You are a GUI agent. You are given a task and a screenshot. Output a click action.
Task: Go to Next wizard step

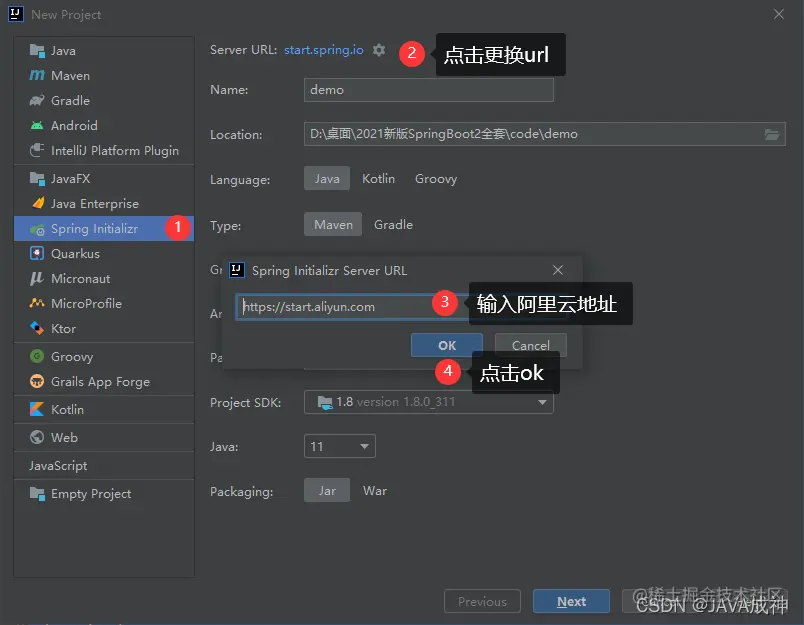pos(571,601)
